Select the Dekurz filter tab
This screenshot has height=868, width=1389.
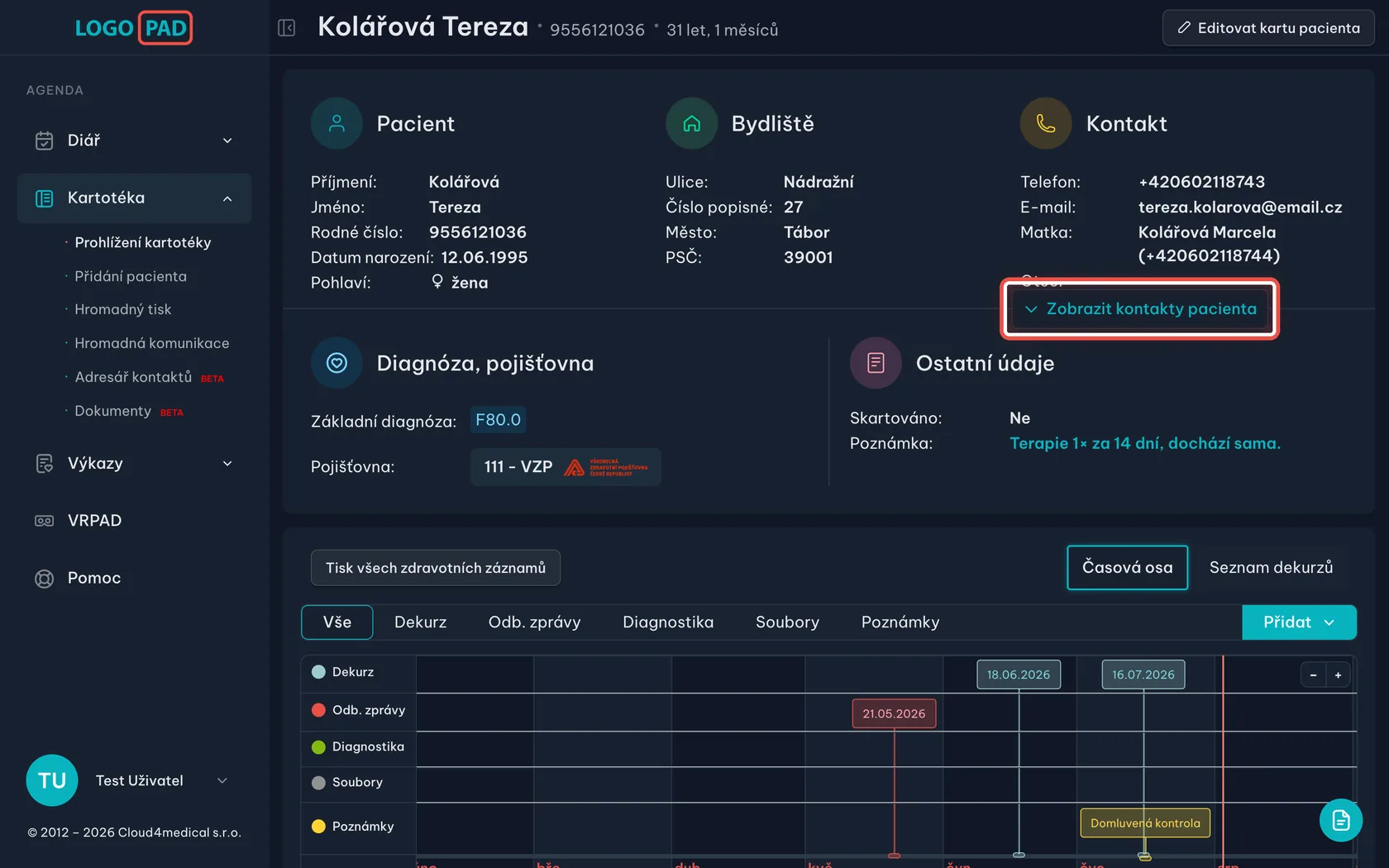pos(420,622)
